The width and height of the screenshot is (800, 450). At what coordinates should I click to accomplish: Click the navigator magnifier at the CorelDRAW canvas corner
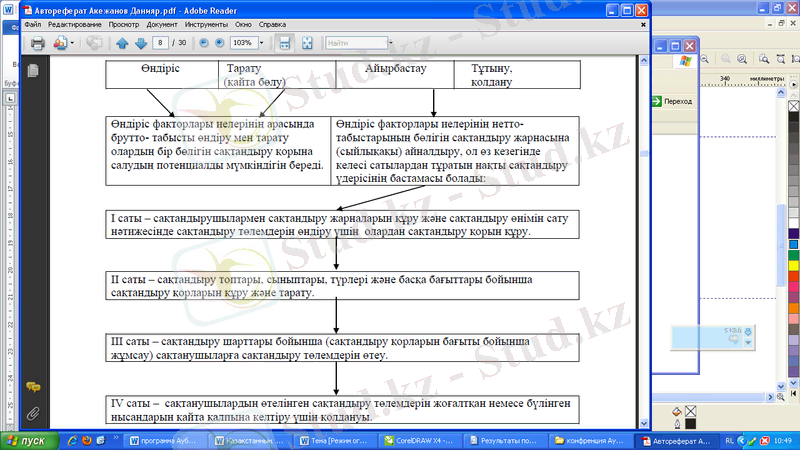(781, 396)
